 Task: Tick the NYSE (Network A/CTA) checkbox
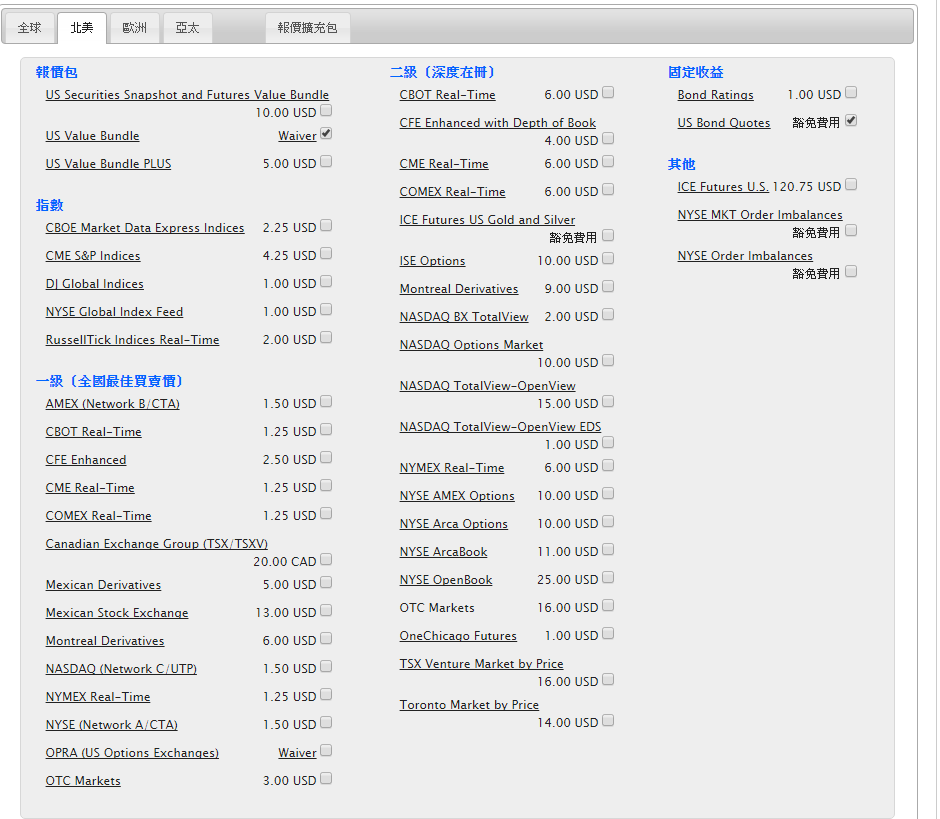coord(326,722)
